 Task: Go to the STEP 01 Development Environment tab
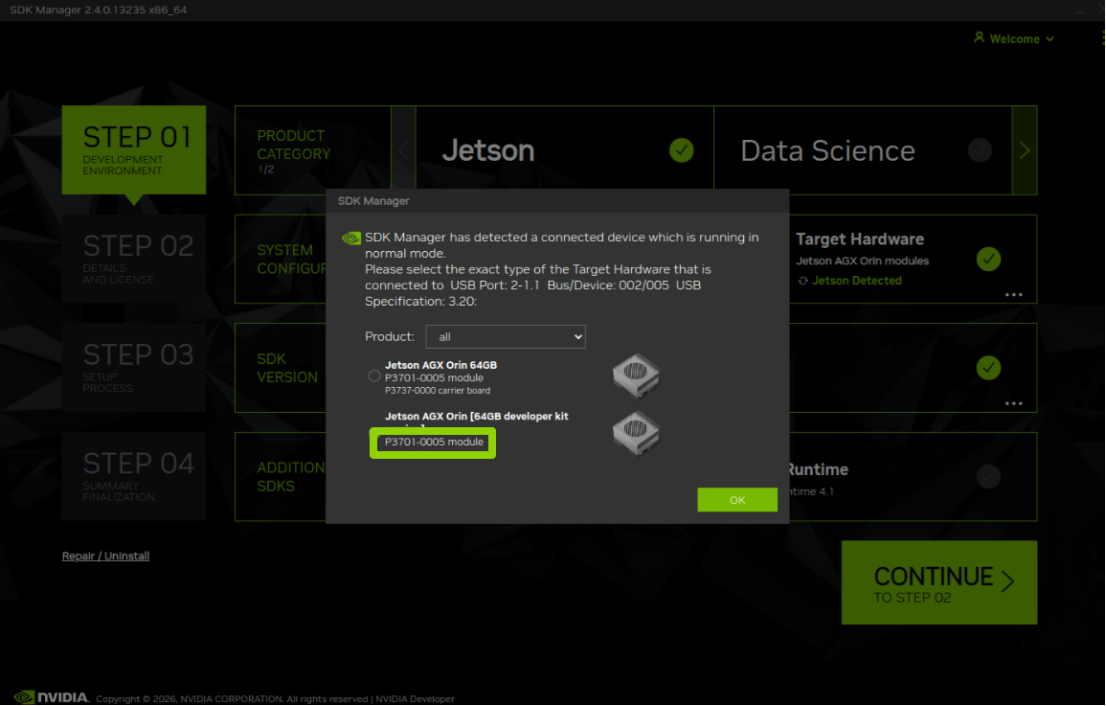coord(134,150)
